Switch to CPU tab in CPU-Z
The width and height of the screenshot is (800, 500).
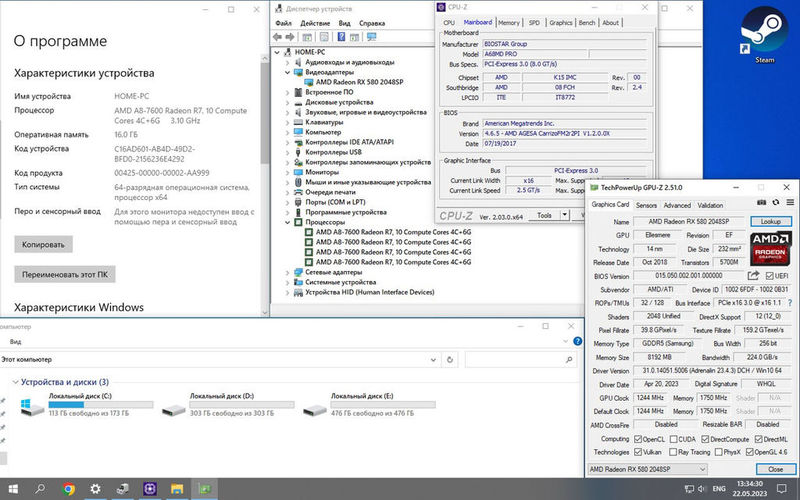coord(449,22)
